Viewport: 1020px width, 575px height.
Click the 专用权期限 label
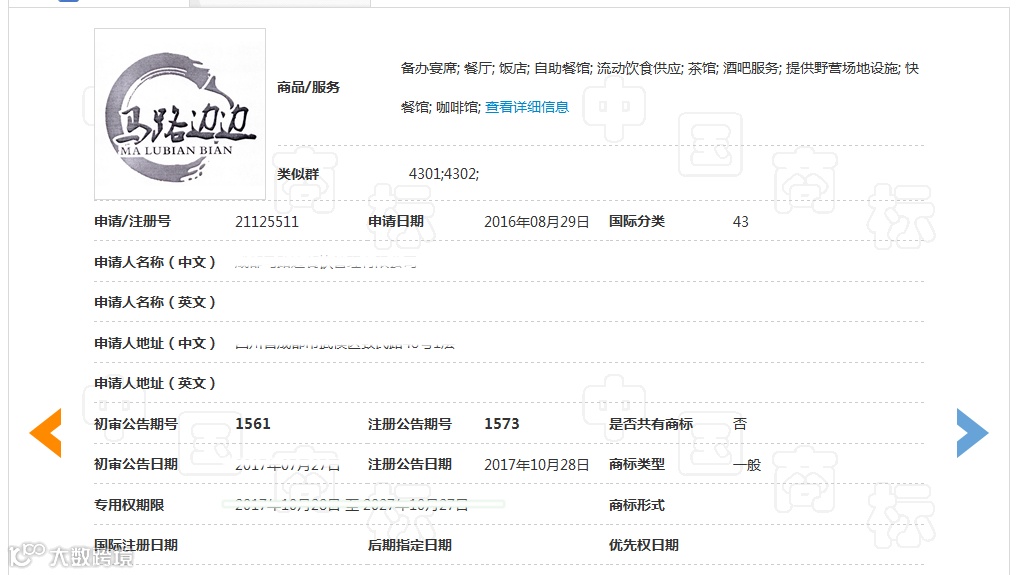tap(129, 505)
